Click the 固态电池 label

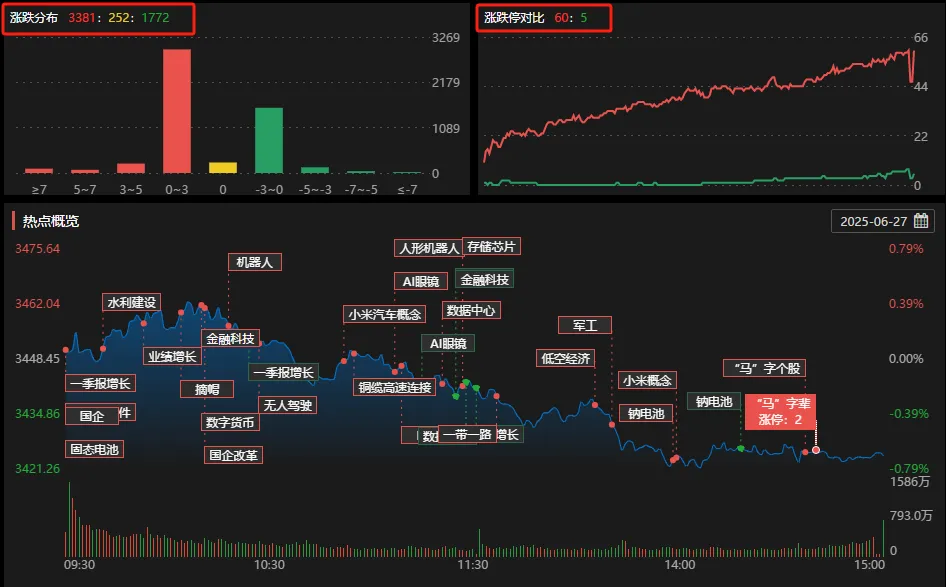click(94, 449)
